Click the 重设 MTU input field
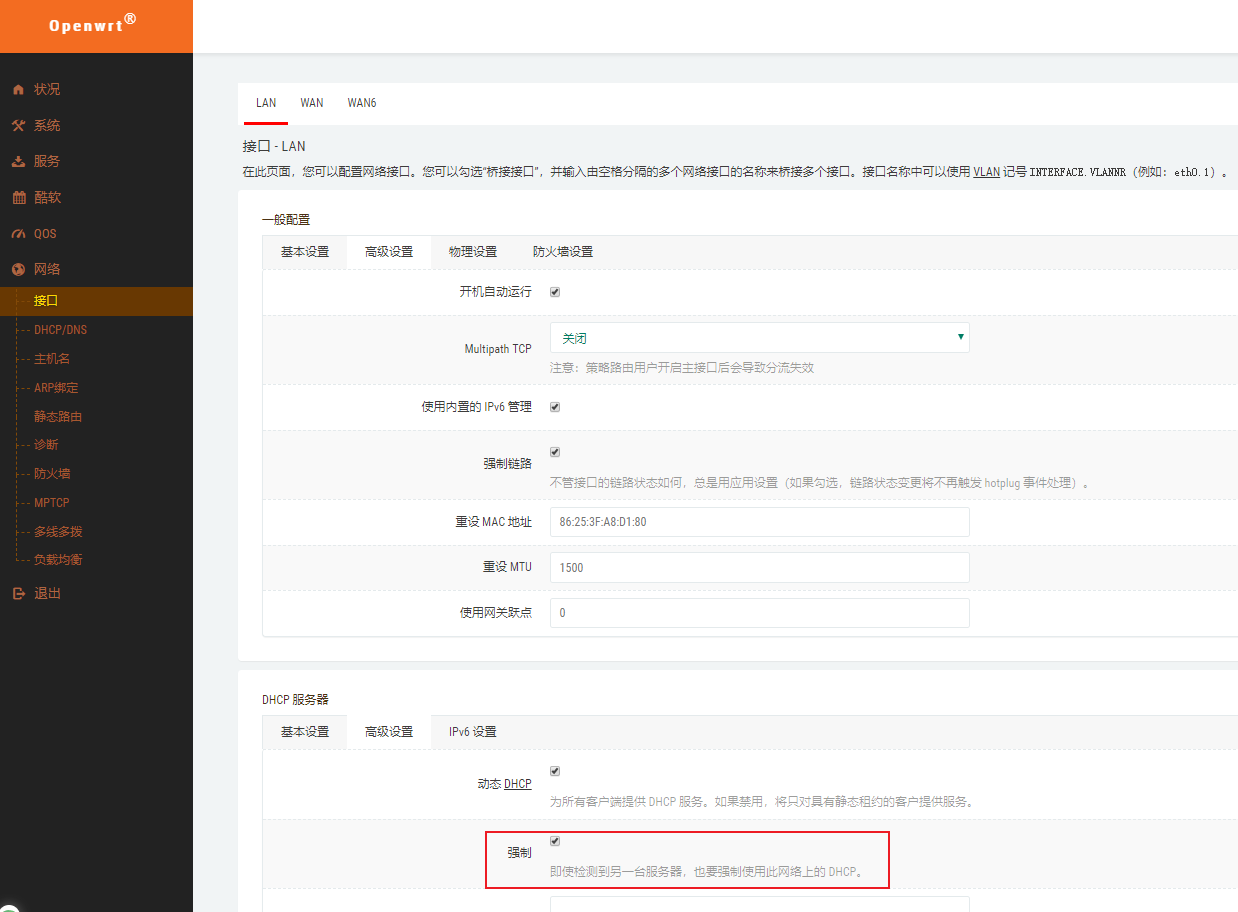1238x912 pixels. pos(759,567)
